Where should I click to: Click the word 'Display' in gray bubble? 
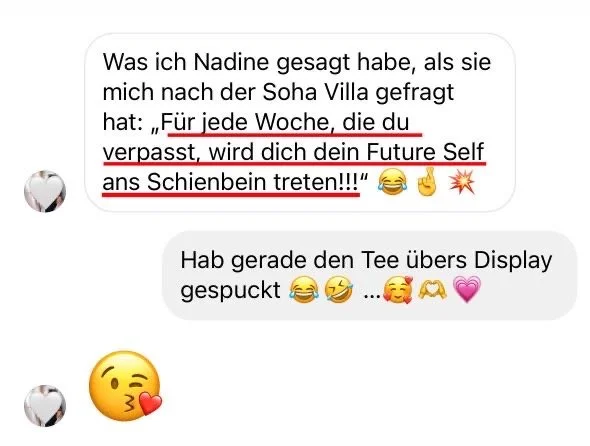click(x=513, y=260)
